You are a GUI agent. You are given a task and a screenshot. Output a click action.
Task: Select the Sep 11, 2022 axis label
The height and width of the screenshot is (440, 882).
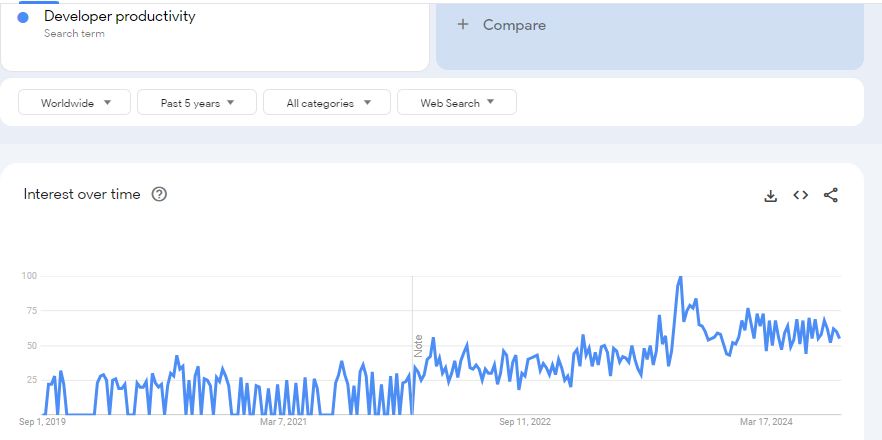[525, 422]
